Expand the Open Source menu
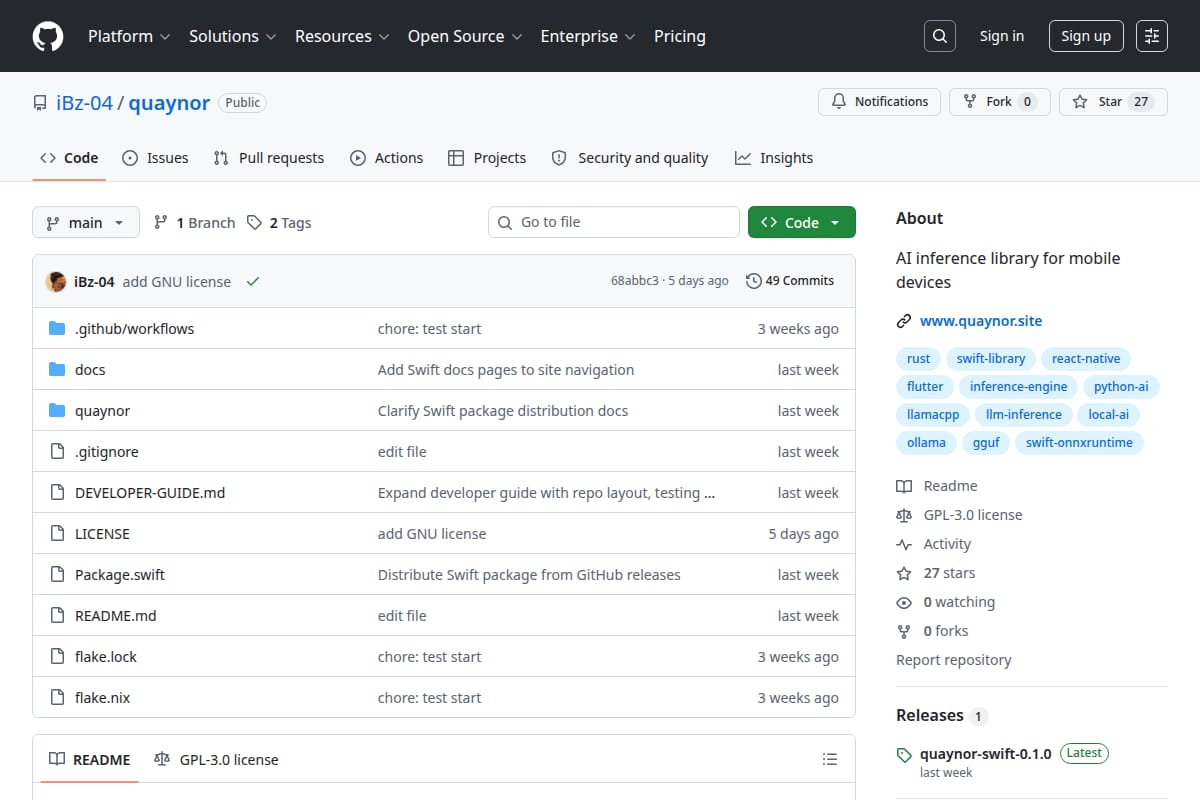The width and height of the screenshot is (1200, 800). coord(464,36)
